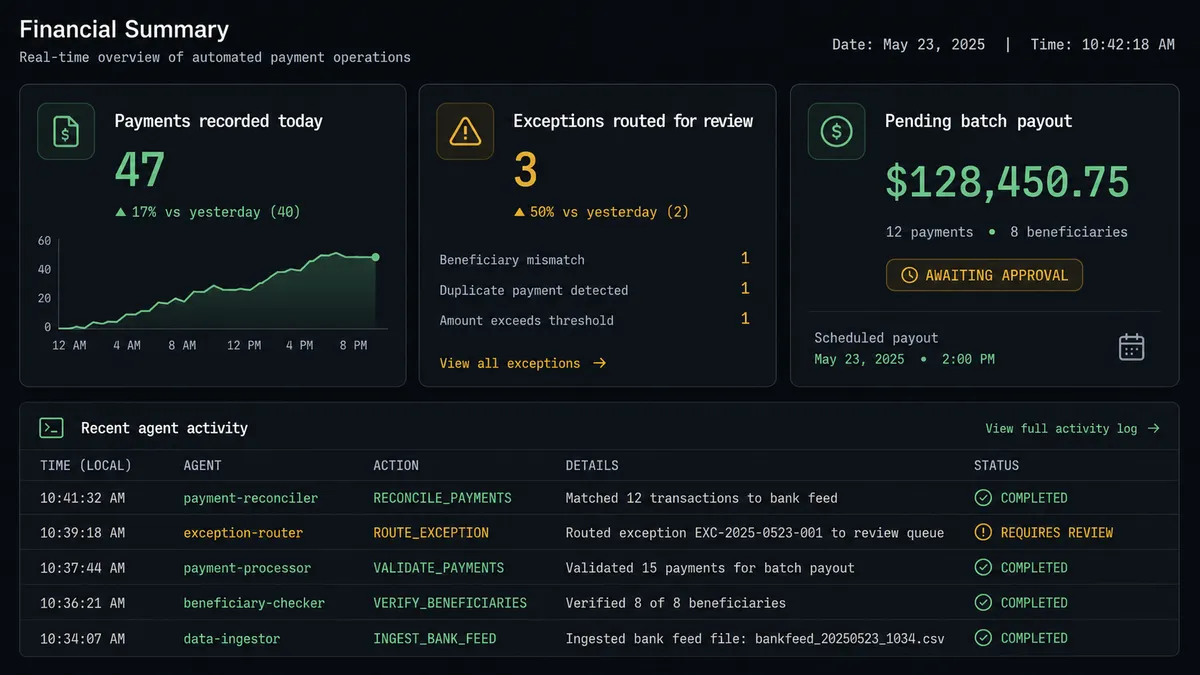The image size is (1200, 675).
Task: Sort by the TIME (LOCAL) column header
Action: pyautogui.click(x=86, y=465)
